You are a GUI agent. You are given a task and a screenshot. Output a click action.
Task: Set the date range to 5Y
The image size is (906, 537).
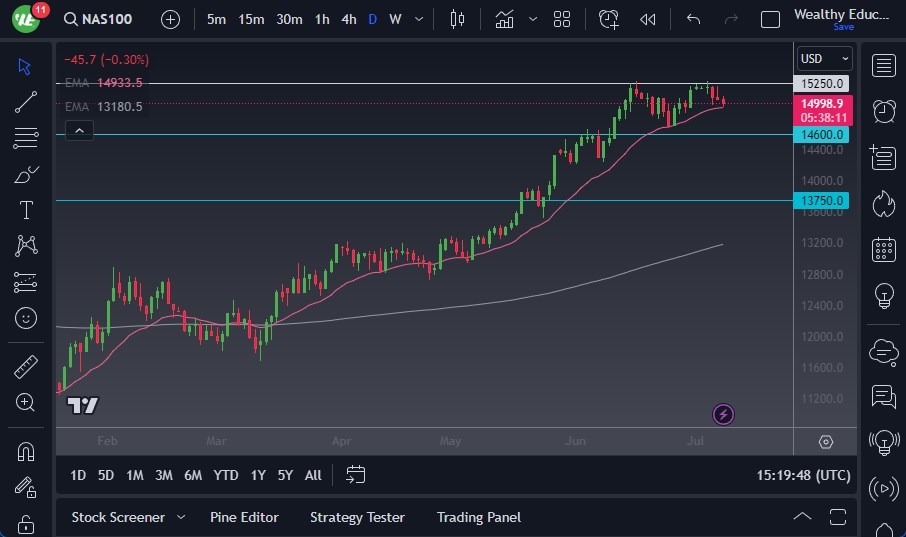(x=285, y=475)
